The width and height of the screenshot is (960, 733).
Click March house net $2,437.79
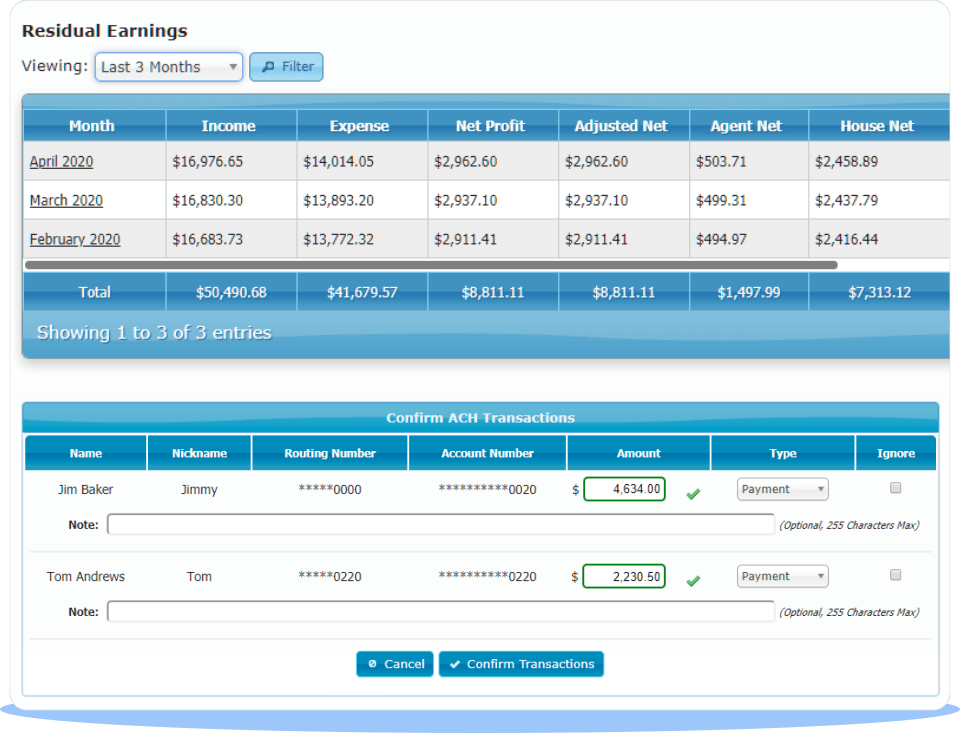coord(847,201)
